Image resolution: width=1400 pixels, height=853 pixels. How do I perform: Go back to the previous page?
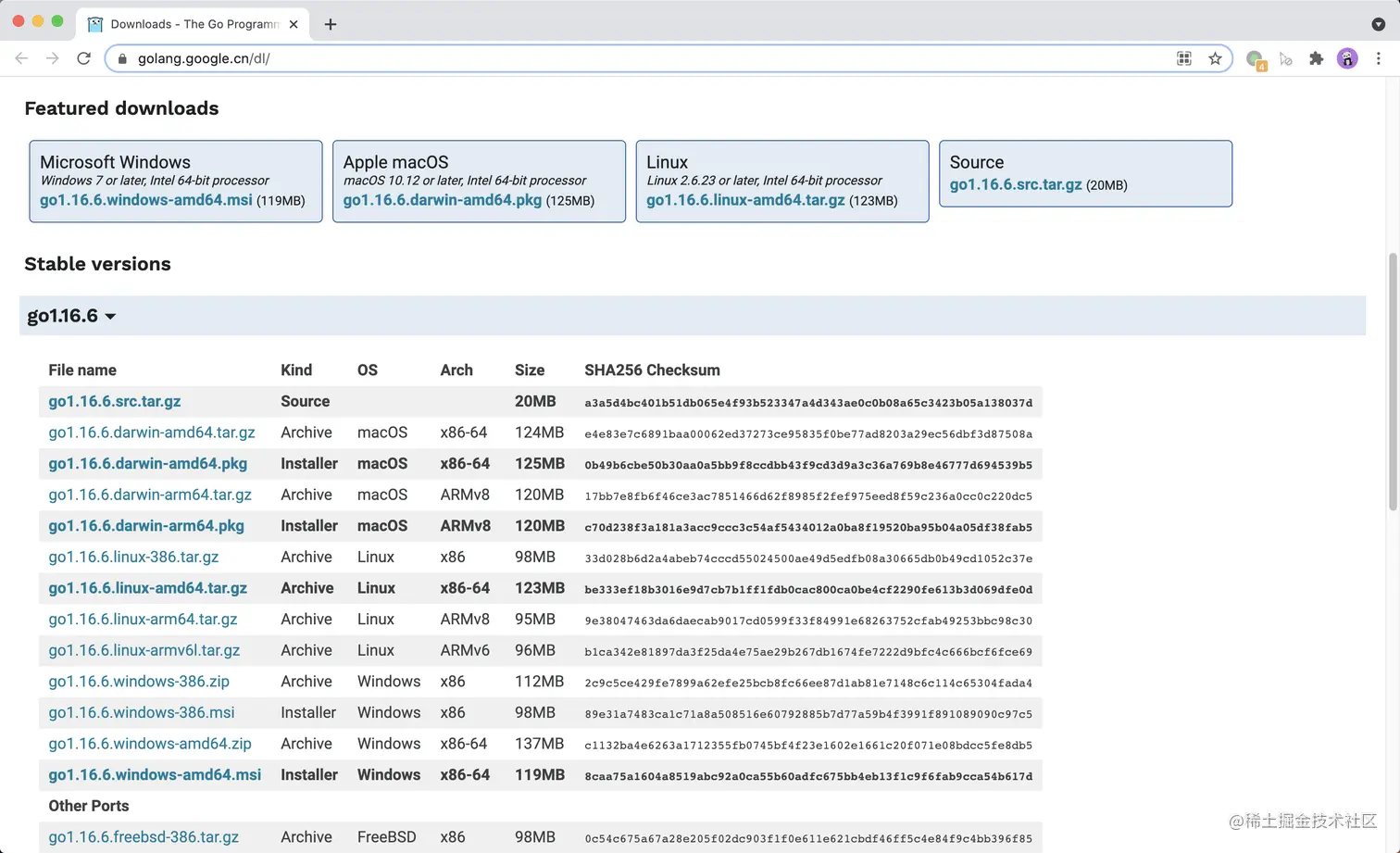coord(21,58)
